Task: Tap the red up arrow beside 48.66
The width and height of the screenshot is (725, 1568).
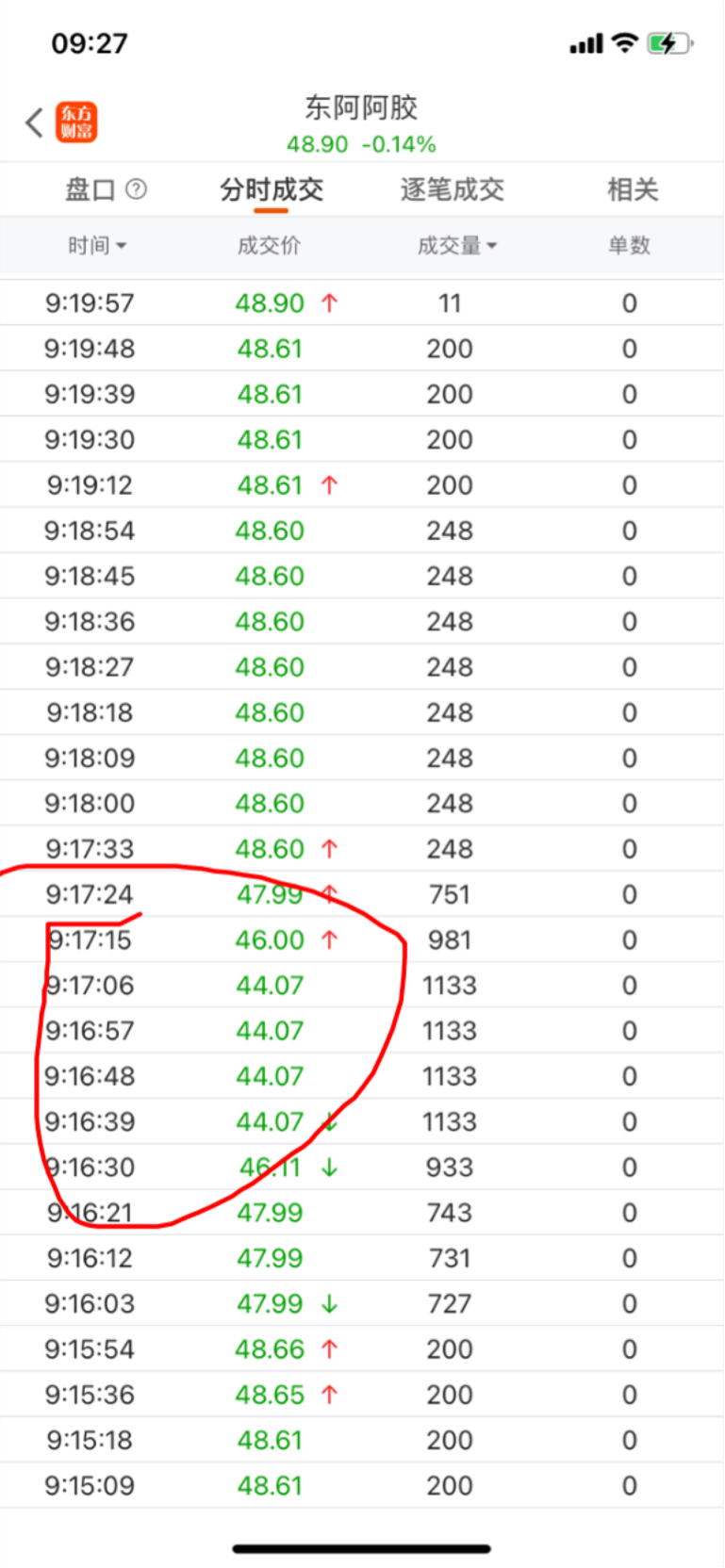Action: click(x=329, y=1349)
